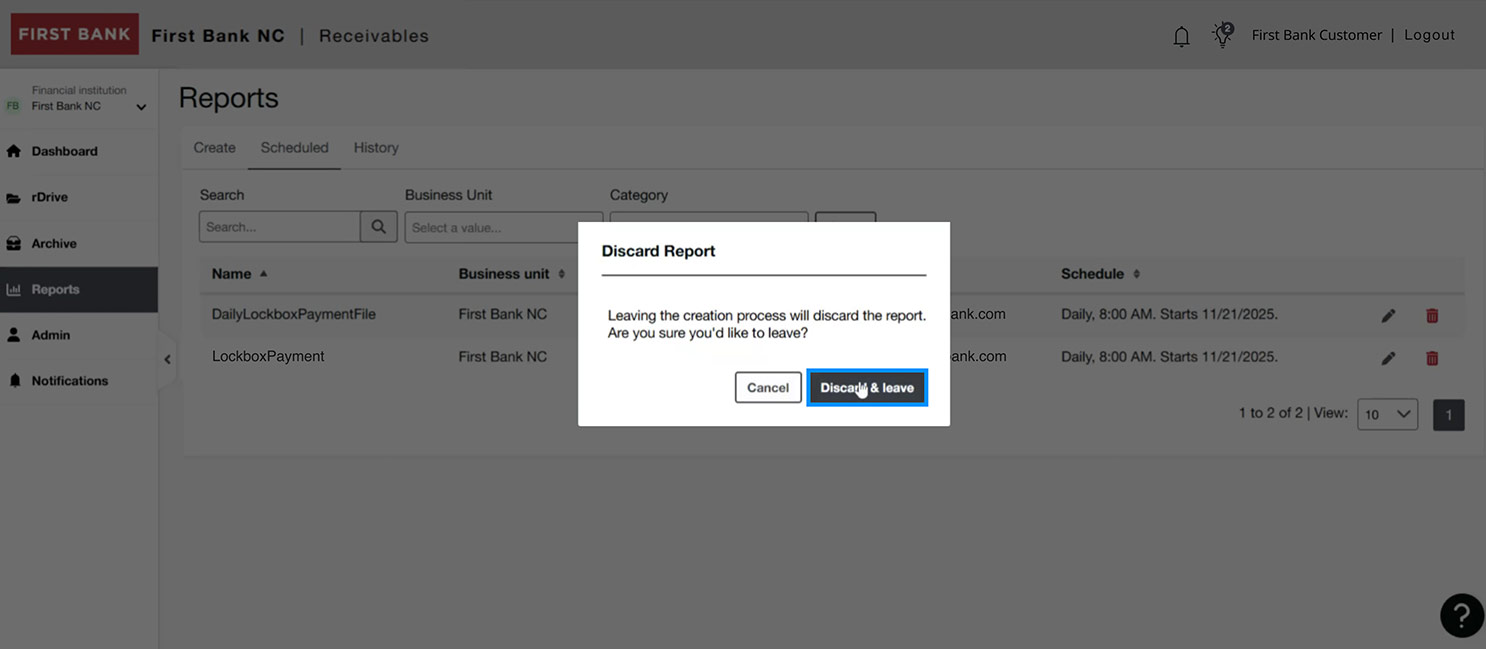1486x649 pixels.
Task: Click the lightbulb icon with badge 2
Action: tap(1222, 35)
